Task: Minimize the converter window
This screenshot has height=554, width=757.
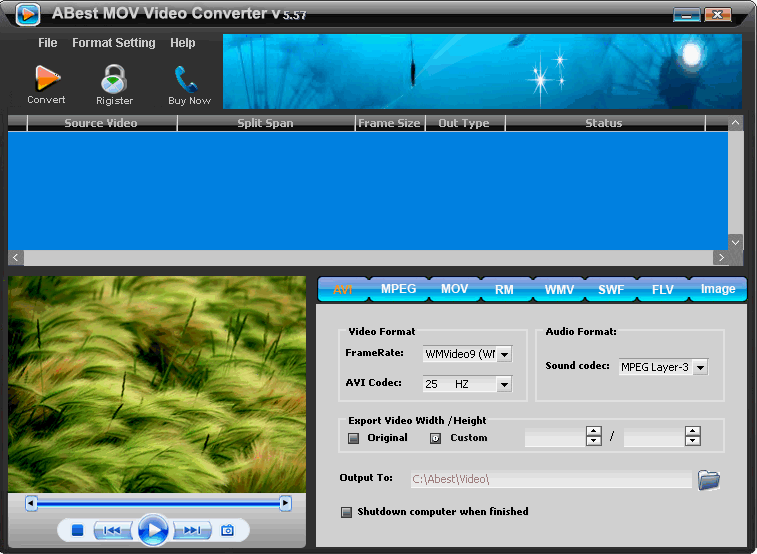Action: [687, 15]
